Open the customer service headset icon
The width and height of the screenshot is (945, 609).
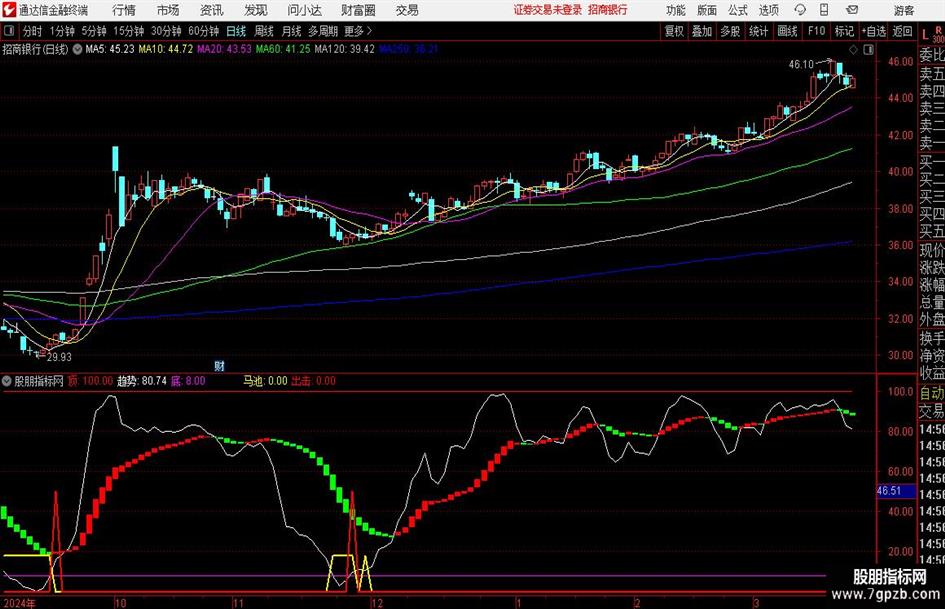pos(800,10)
